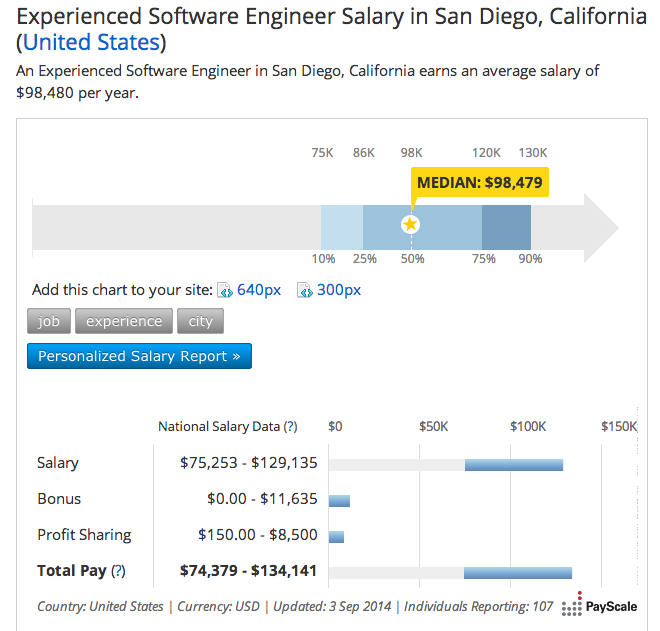Toggle the experience filter tag
660x631 pixels.
pyautogui.click(x=124, y=321)
